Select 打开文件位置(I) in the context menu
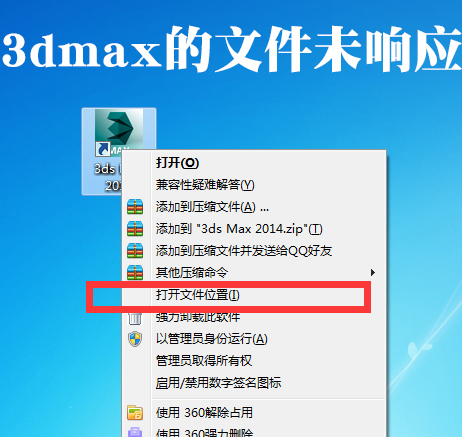This screenshot has width=462, height=437. click(x=198, y=295)
